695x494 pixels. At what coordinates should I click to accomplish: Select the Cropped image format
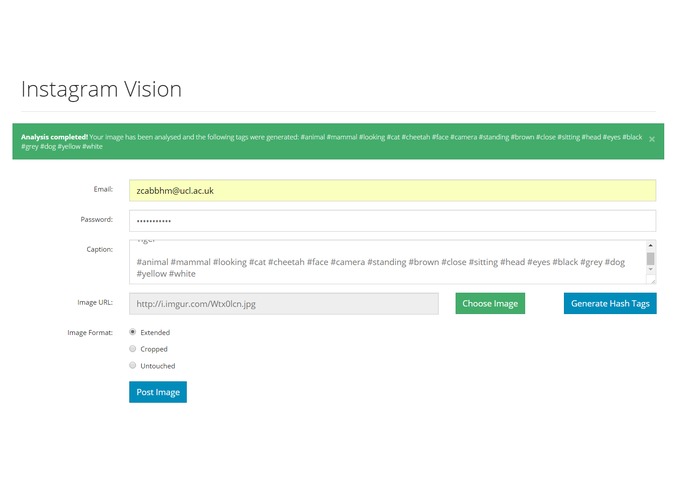tap(133, 349)
